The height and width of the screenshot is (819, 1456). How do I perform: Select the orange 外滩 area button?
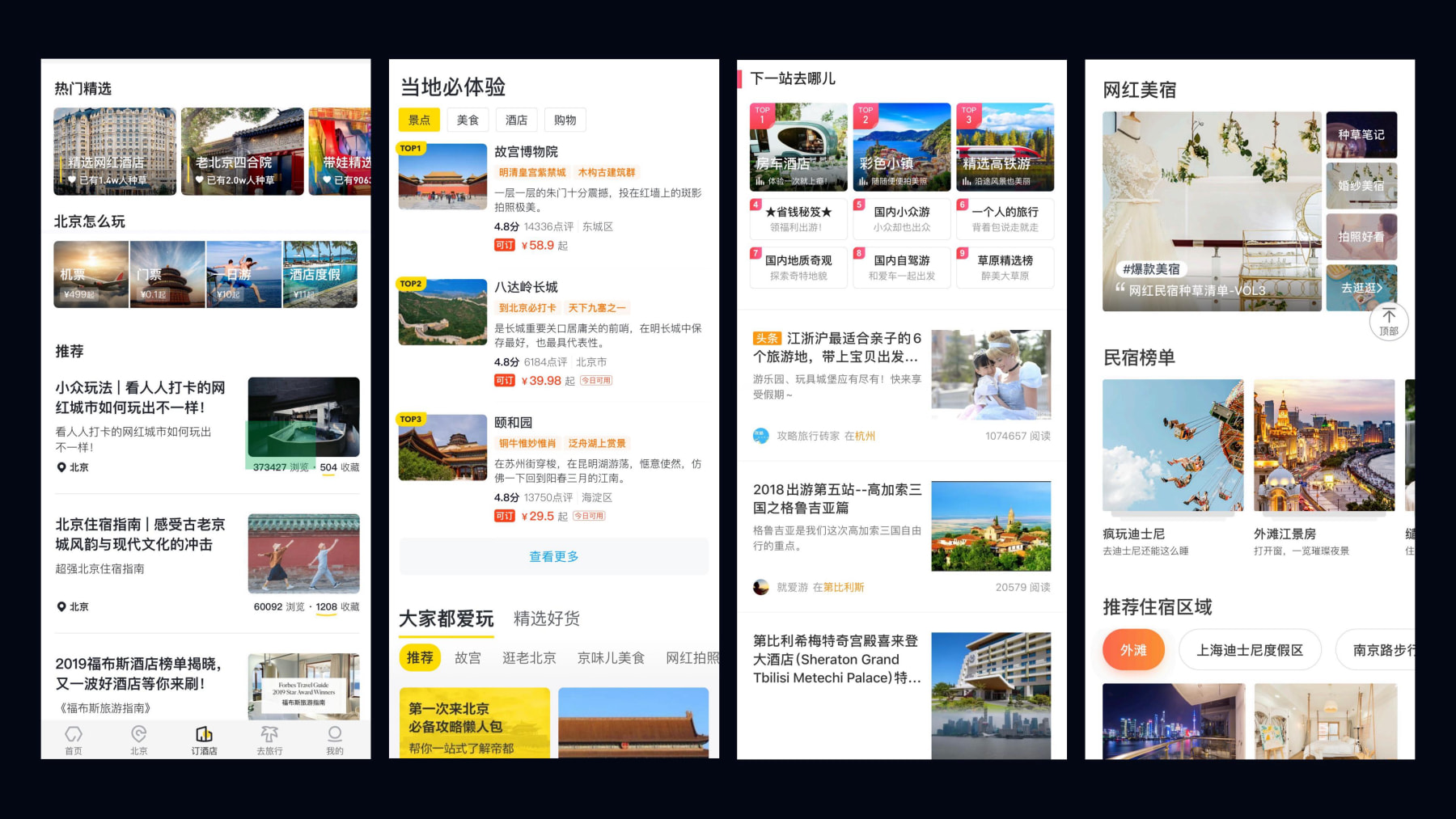tap(1133, 649)
